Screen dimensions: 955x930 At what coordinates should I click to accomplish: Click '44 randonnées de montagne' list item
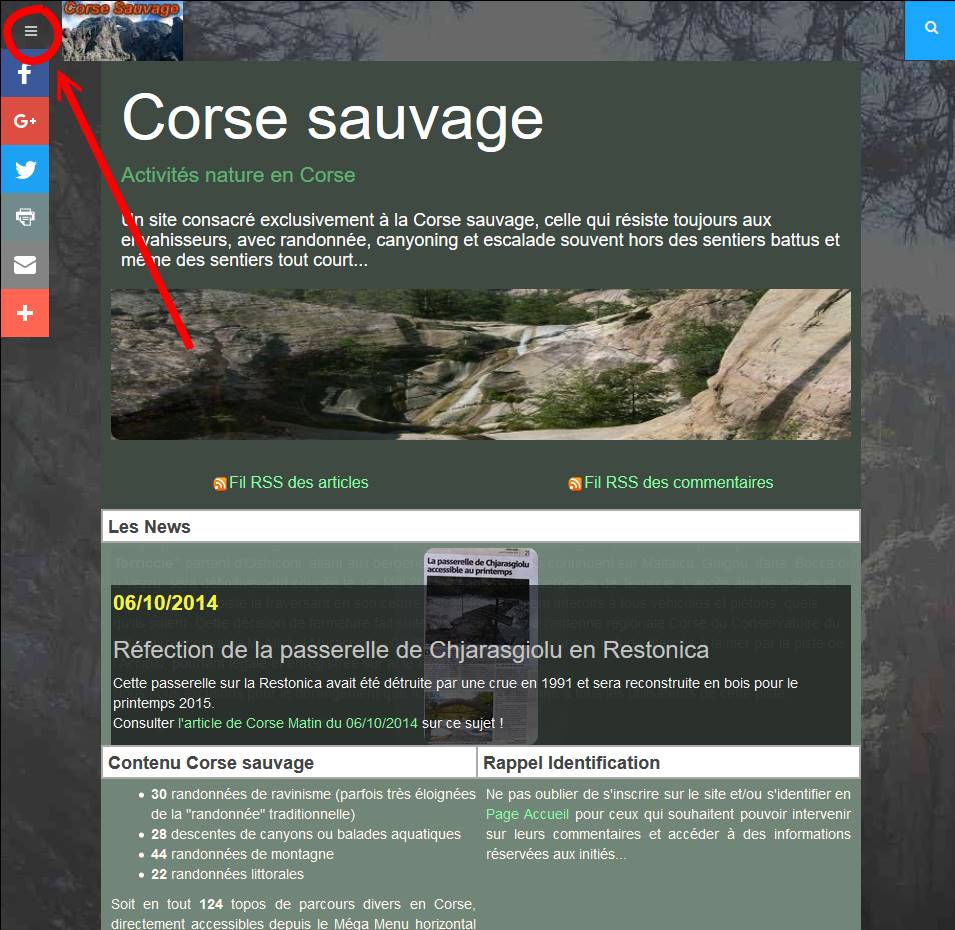tap(242, 854)
